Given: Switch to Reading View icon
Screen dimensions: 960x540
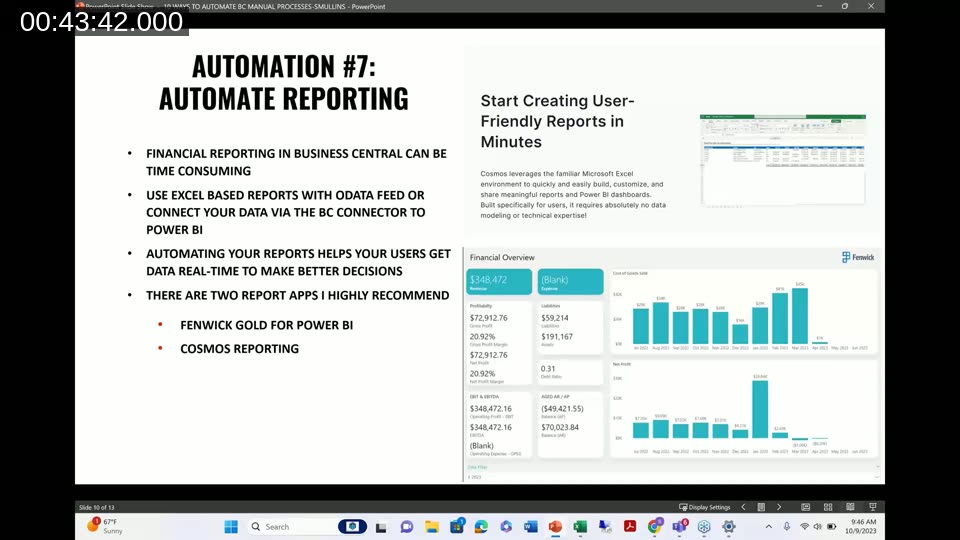Looking at the screenshot, I should point(850,507).
